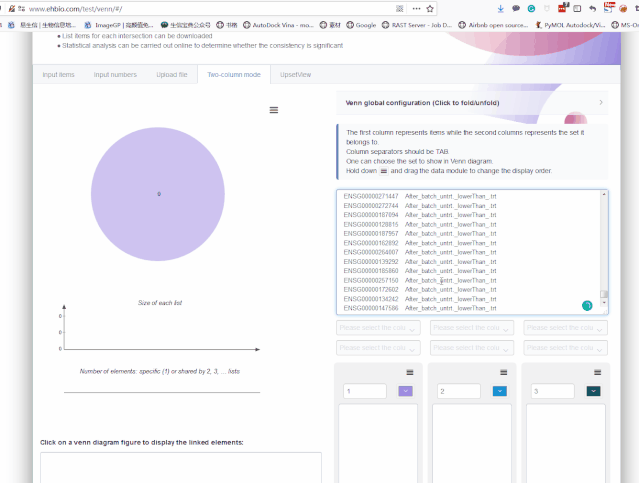The image size is (639, 483).
Task: Open the Venn chart hamburger menu
Action: [274, 110]
